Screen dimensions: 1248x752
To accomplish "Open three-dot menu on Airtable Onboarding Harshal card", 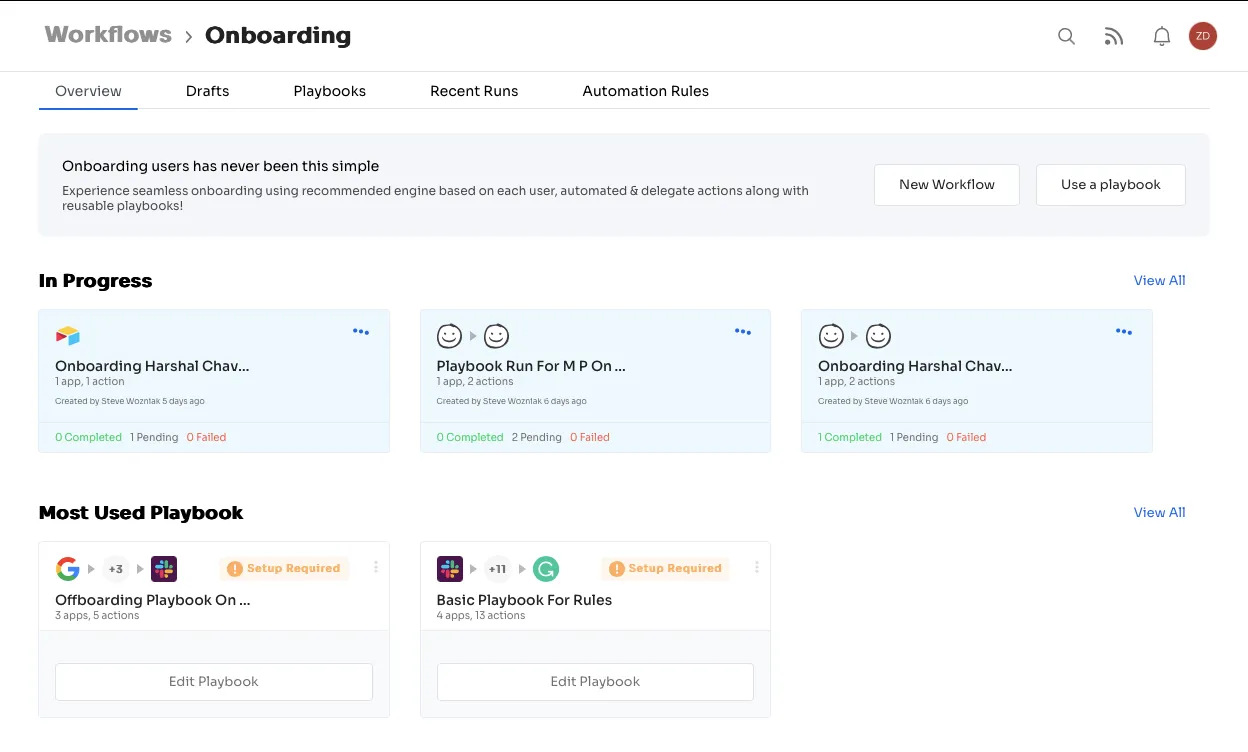I will point(361,332).
